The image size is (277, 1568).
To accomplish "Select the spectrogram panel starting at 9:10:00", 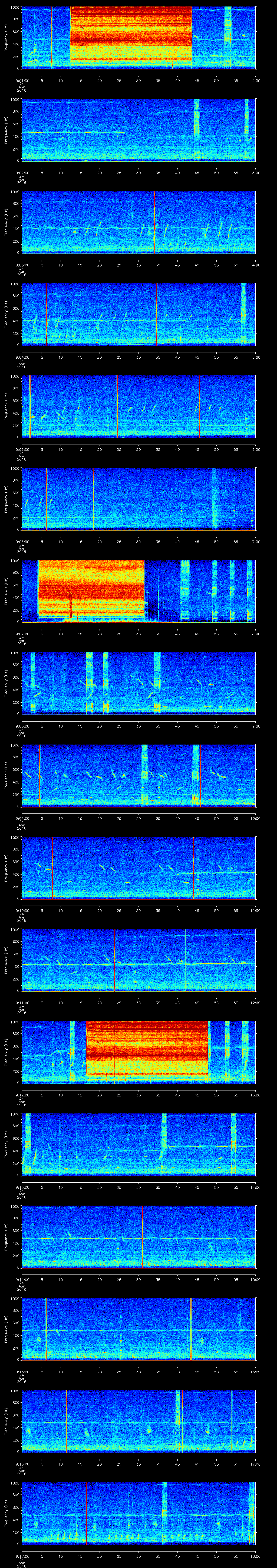I will pyautogui.click(x=139, y=868).
